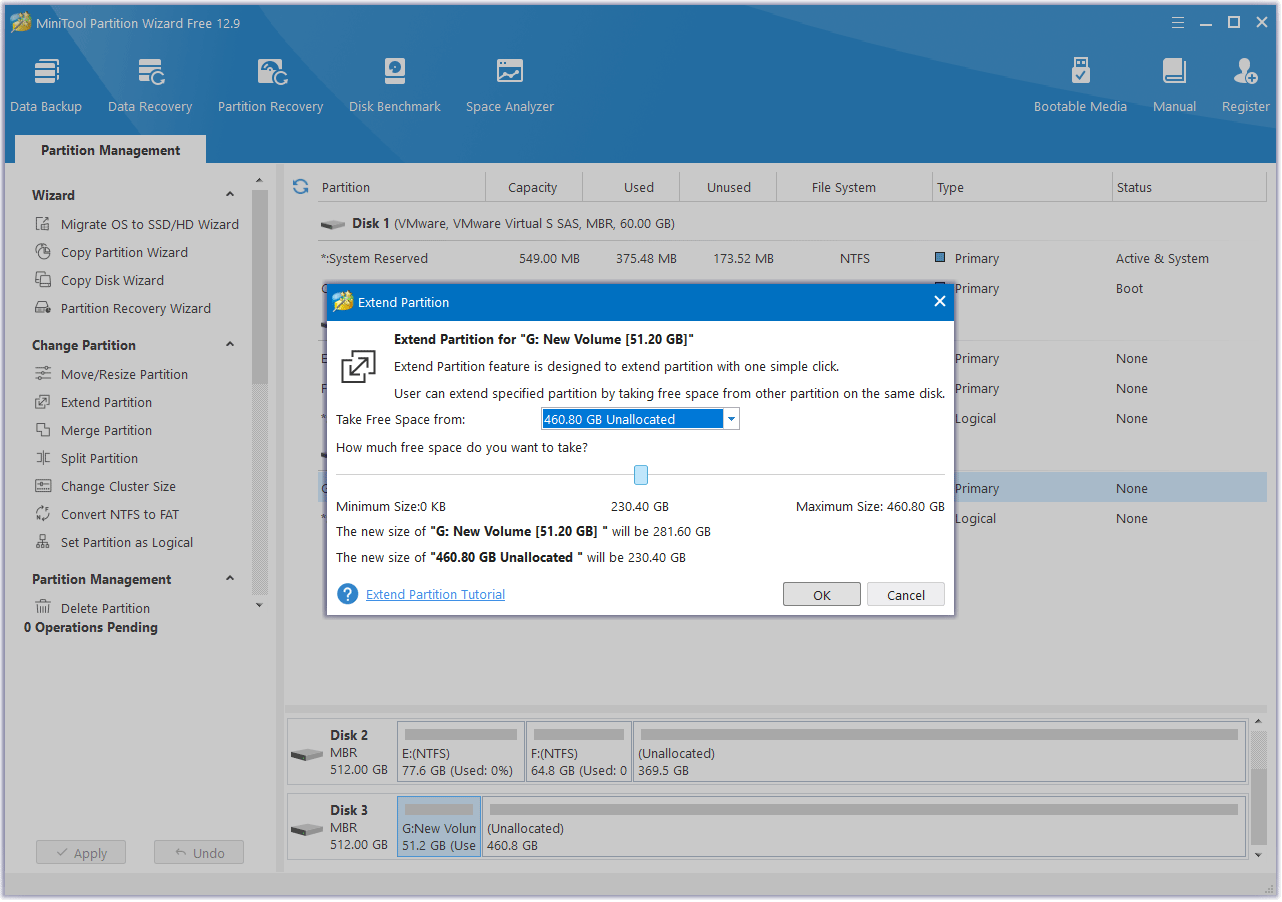Screen dimensions: 1282x902
Task: Select F:(NTFS) block on Disk 2
Action: click(579, 752)
